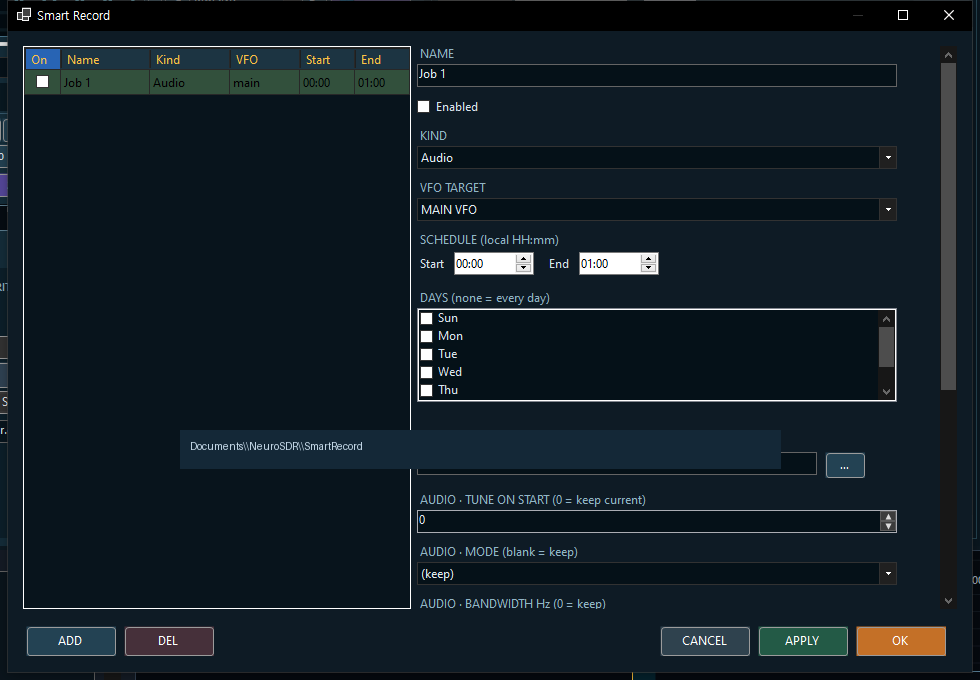This screenshot has height=680, width=980.
Task: Check the Sun day checkbox
Action: coord(426,318)
